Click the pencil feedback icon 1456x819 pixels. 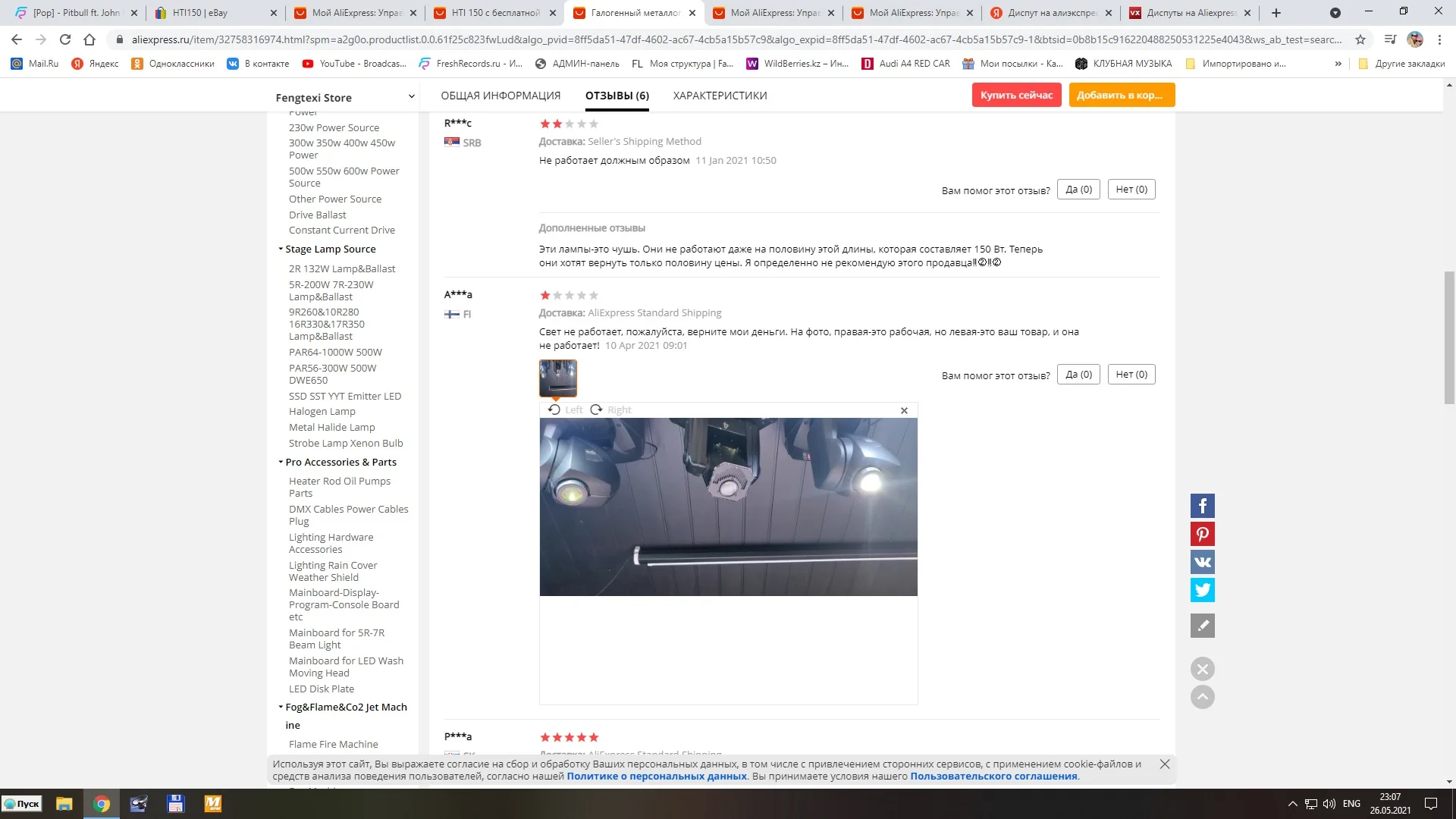[1202, 626]
